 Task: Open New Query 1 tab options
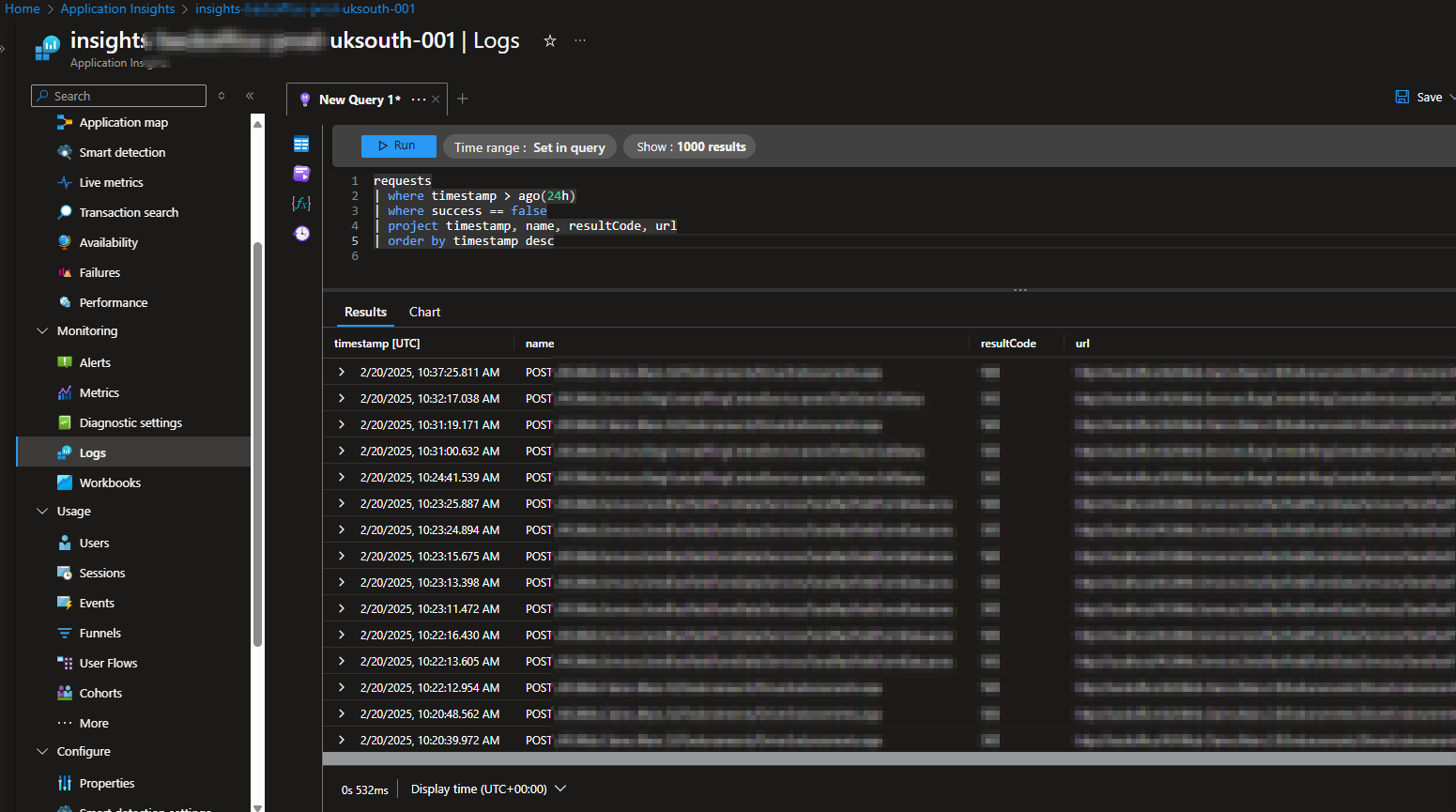(x=419, y=100)
